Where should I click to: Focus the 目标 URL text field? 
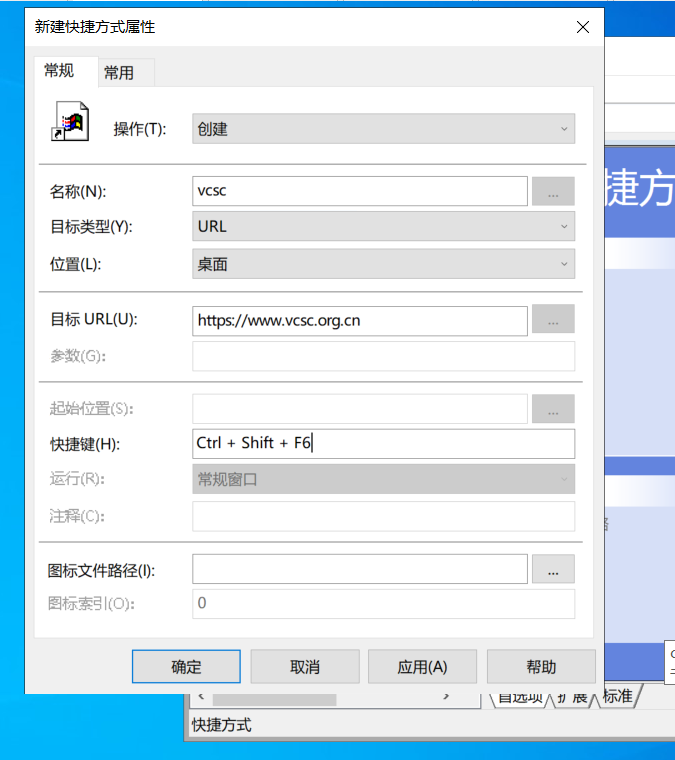click(x=360, y=320)
